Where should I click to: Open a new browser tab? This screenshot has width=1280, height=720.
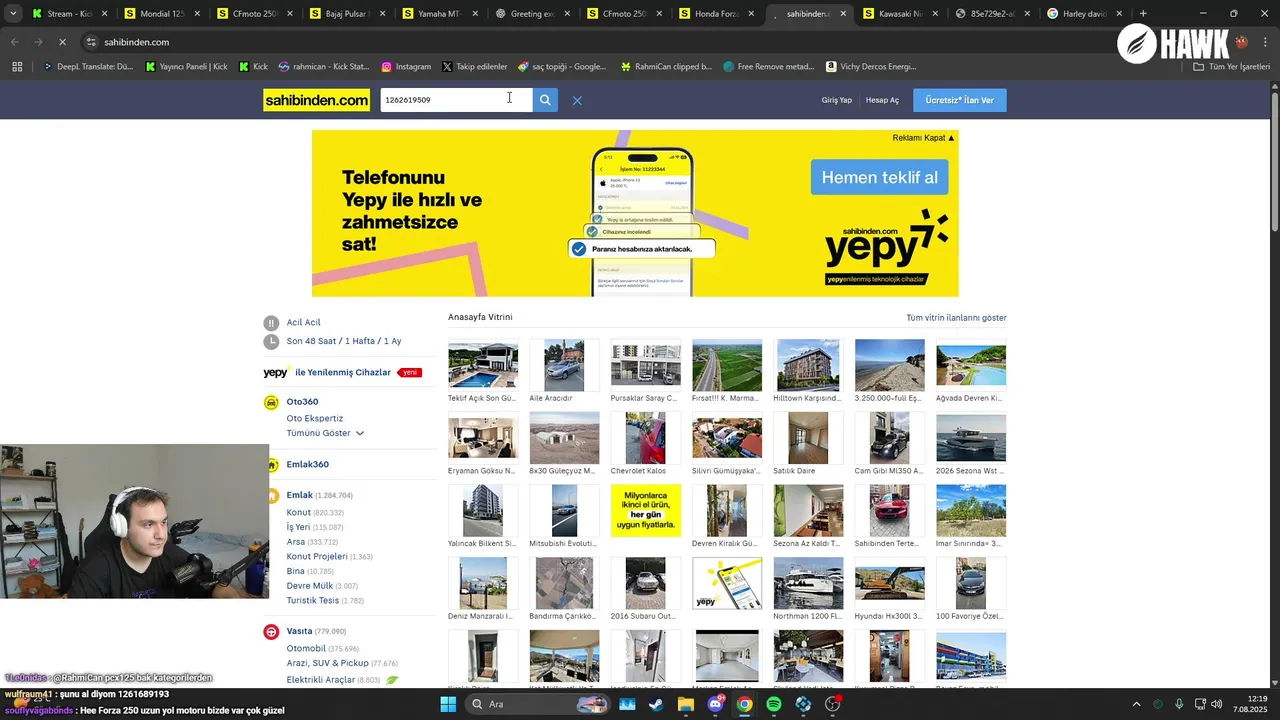[1143, 14]
